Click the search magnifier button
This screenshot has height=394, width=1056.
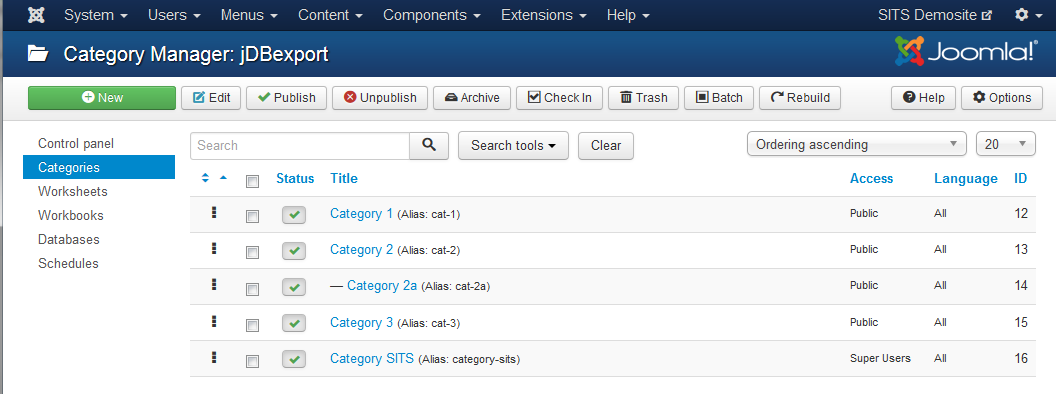coord(429,145)
